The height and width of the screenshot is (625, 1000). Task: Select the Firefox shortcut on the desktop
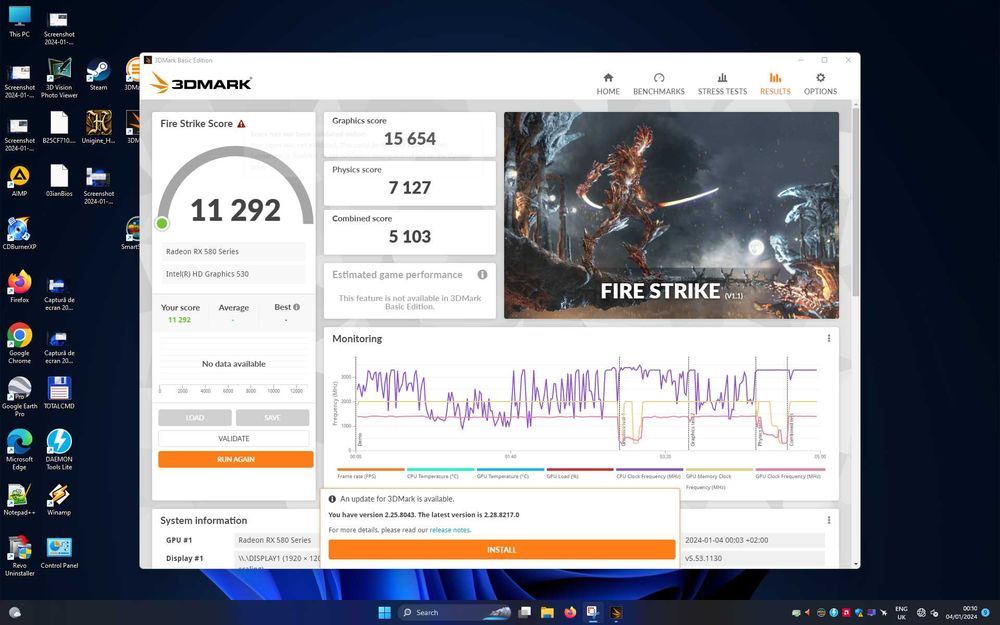point(19,286)
